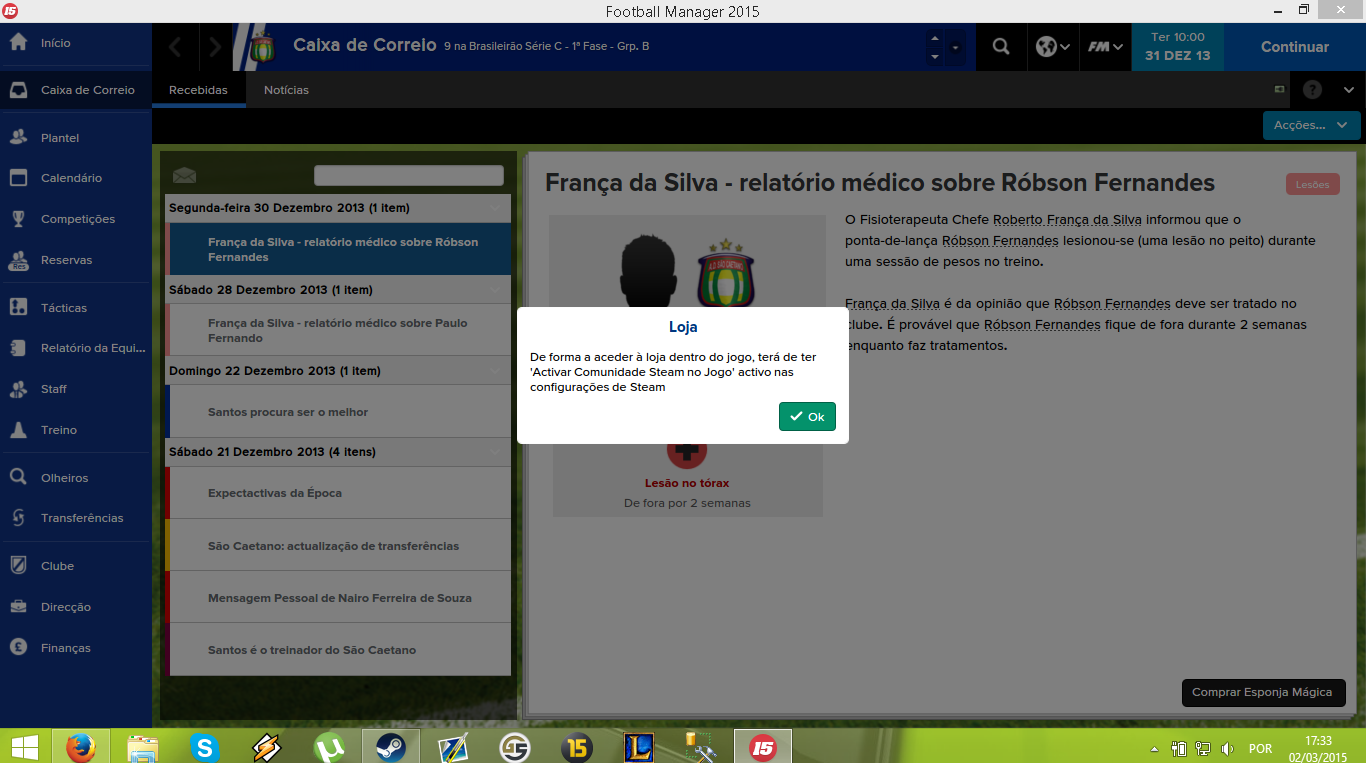Click the Olheiros magnifier icon in sidebar
1366x763 pixels.
18,478
